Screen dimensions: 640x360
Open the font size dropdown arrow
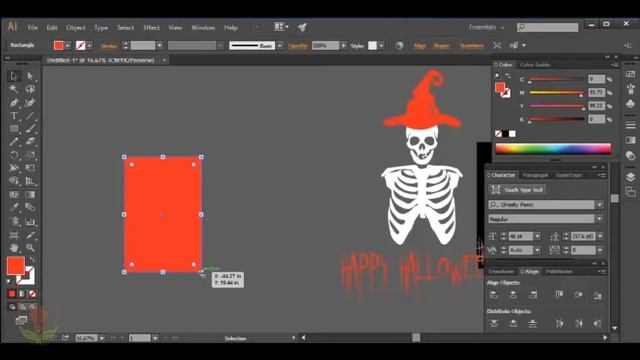point(537,236)
